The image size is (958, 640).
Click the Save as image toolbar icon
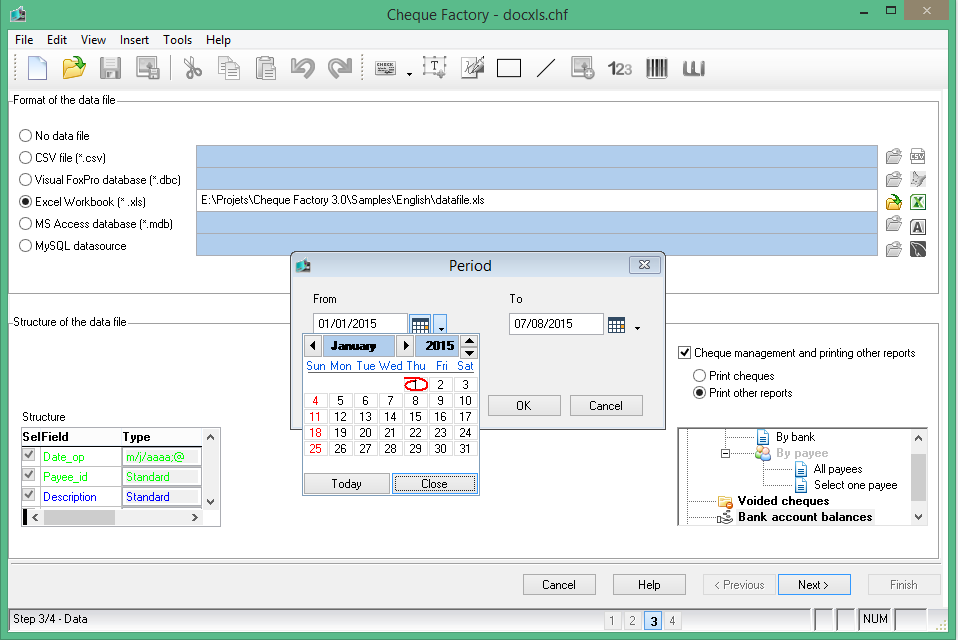point(147,68)
